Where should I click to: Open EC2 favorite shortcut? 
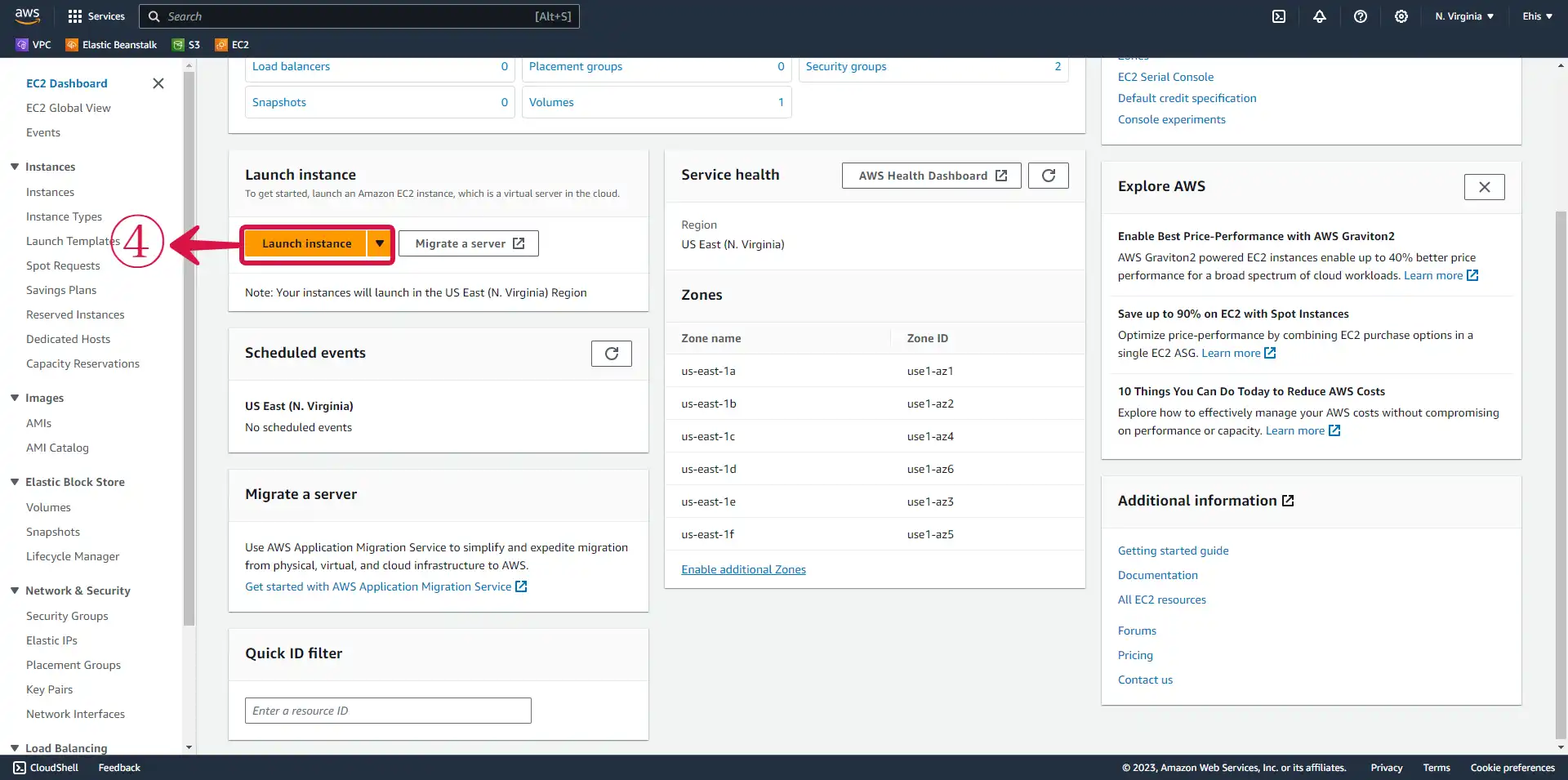pyautogui.click(x=232, y=45)
